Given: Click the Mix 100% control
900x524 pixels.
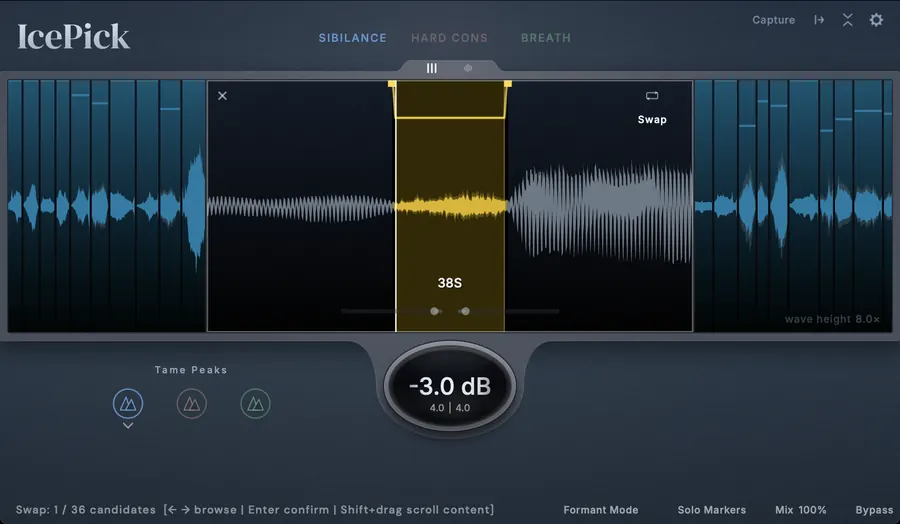Looking at the screenshot, I should pyautogui.click(x=801, y=510).
